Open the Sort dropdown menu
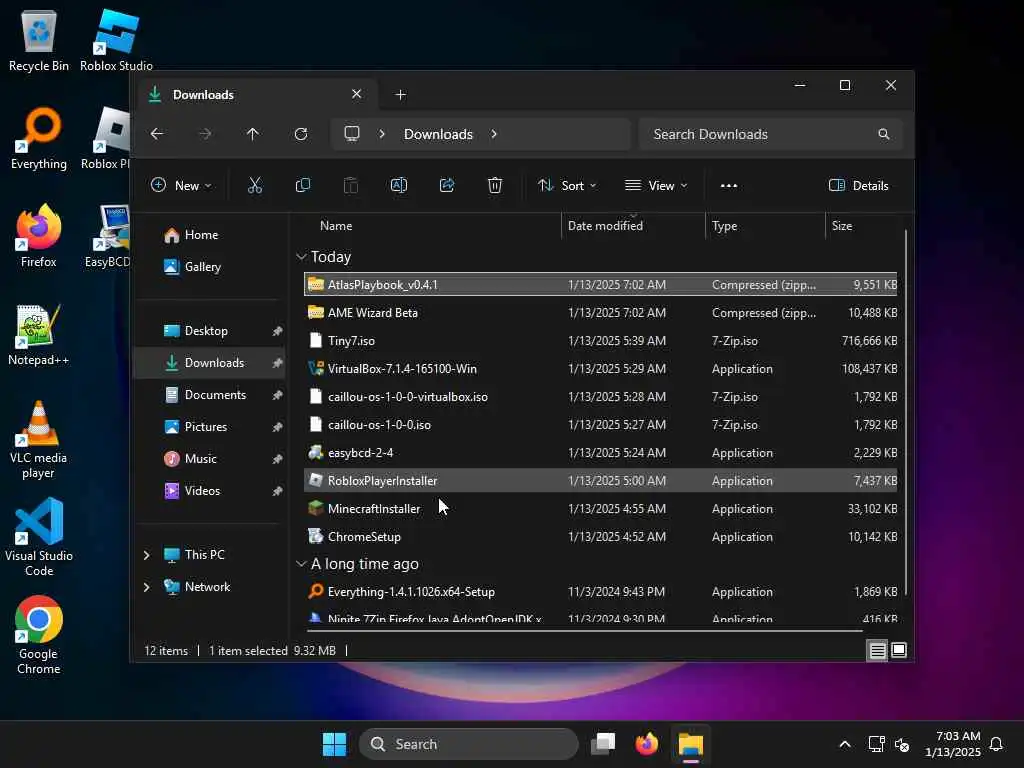 point(567,185)
